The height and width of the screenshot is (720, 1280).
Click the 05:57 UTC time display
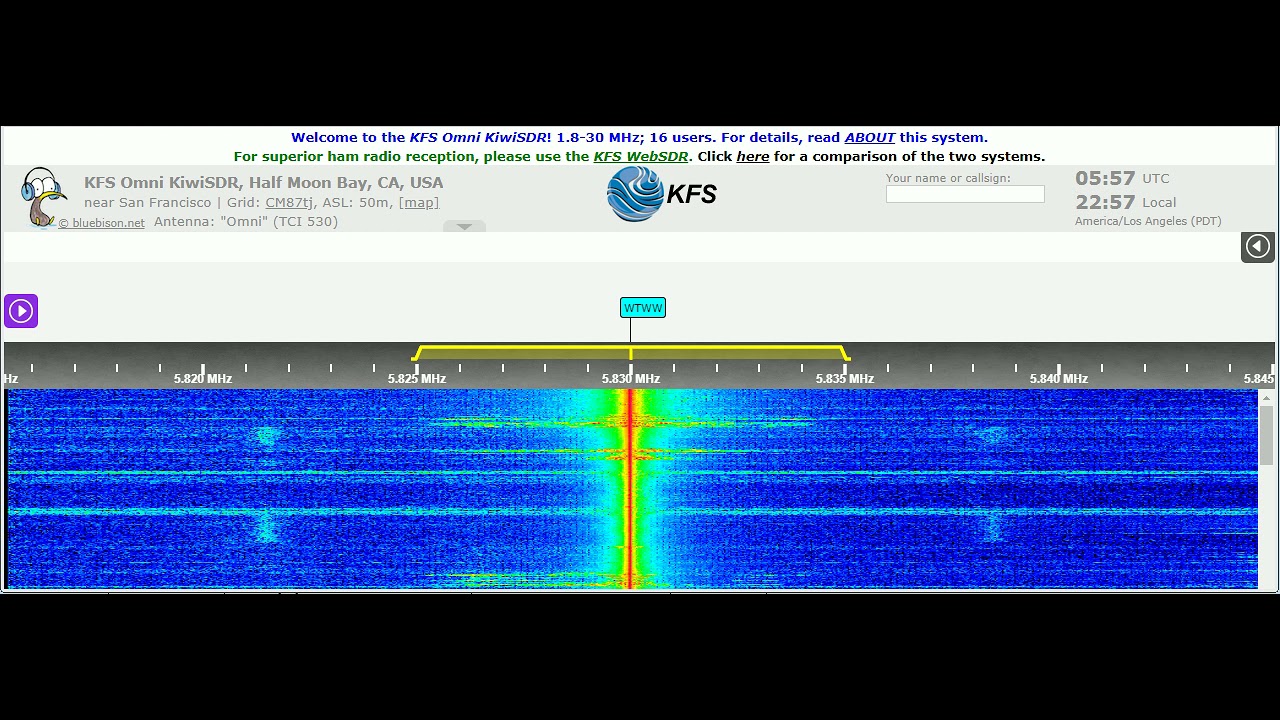[x=1122, y=179]
